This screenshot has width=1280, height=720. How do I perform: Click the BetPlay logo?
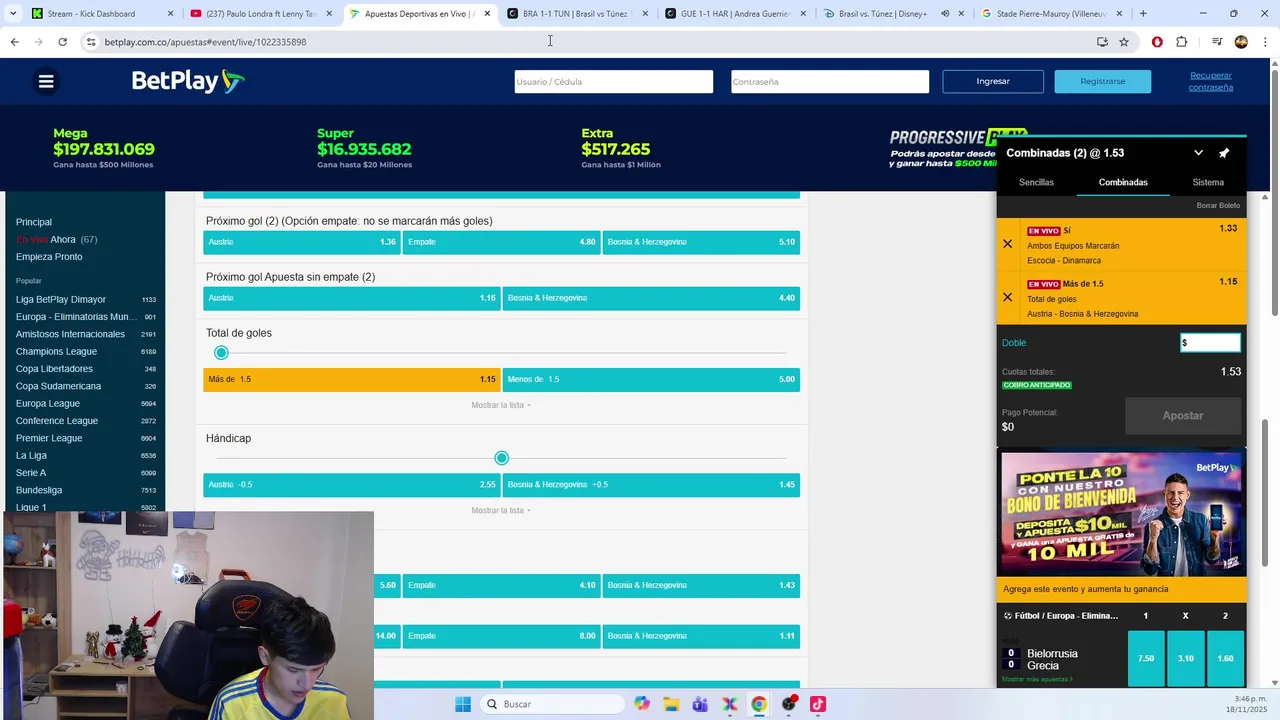click(188, 81)
